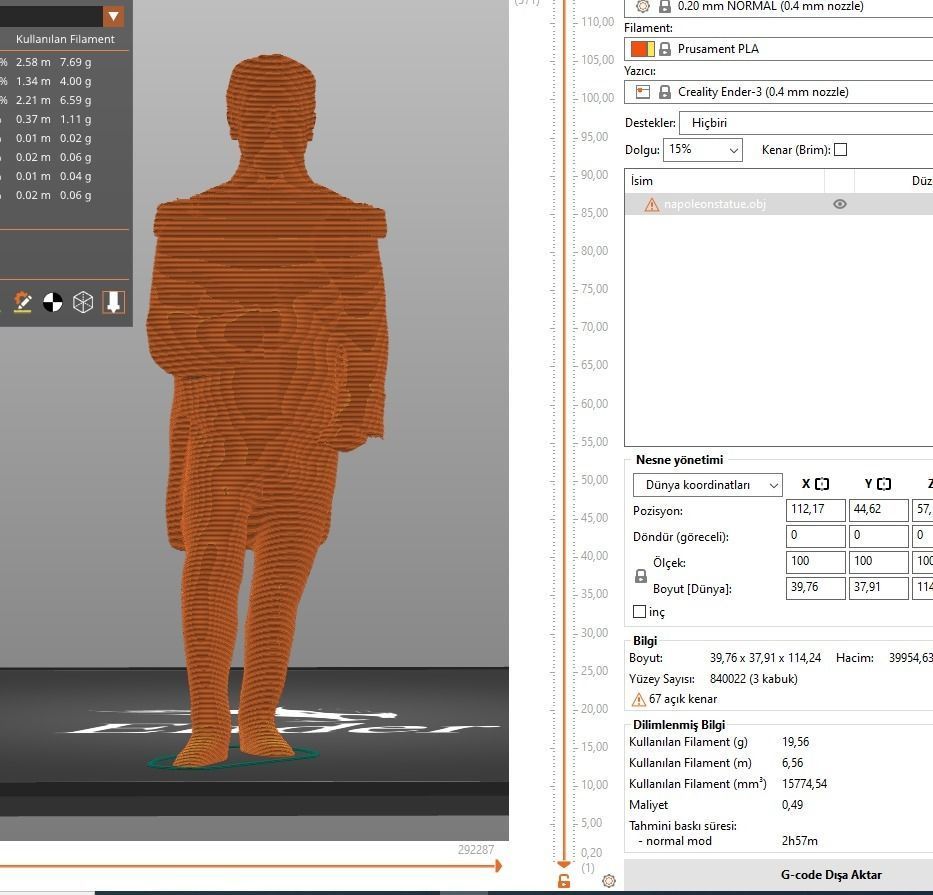Click the 7.69 g legend value
This screenshot has width=933, height=895.
click(76, 62)
